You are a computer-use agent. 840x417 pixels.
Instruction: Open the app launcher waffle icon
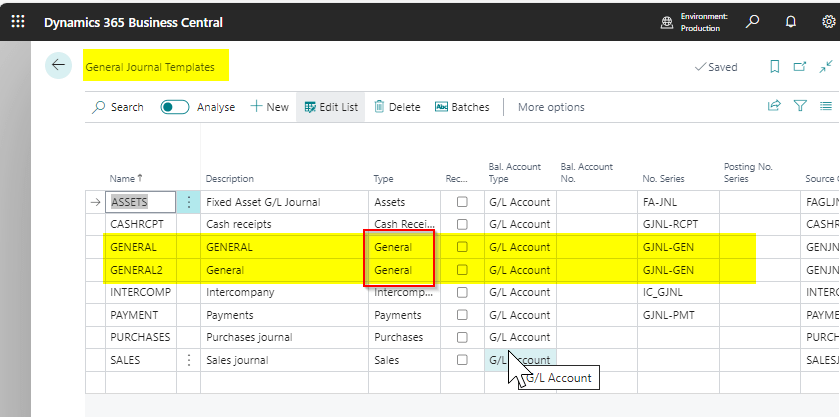click(17, 21)
